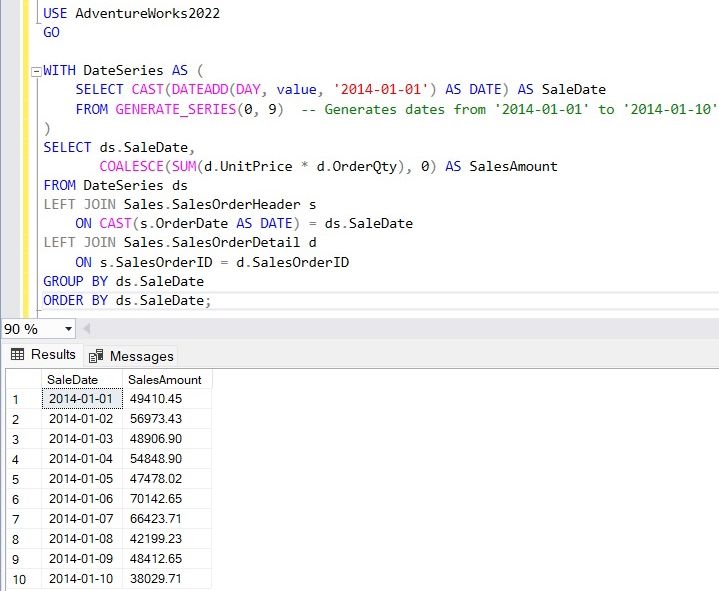Image resolution: width=719 pixels, height=591 pixels.
Task: Select the amount 49410.45
Action: click(x=167, y=399)
